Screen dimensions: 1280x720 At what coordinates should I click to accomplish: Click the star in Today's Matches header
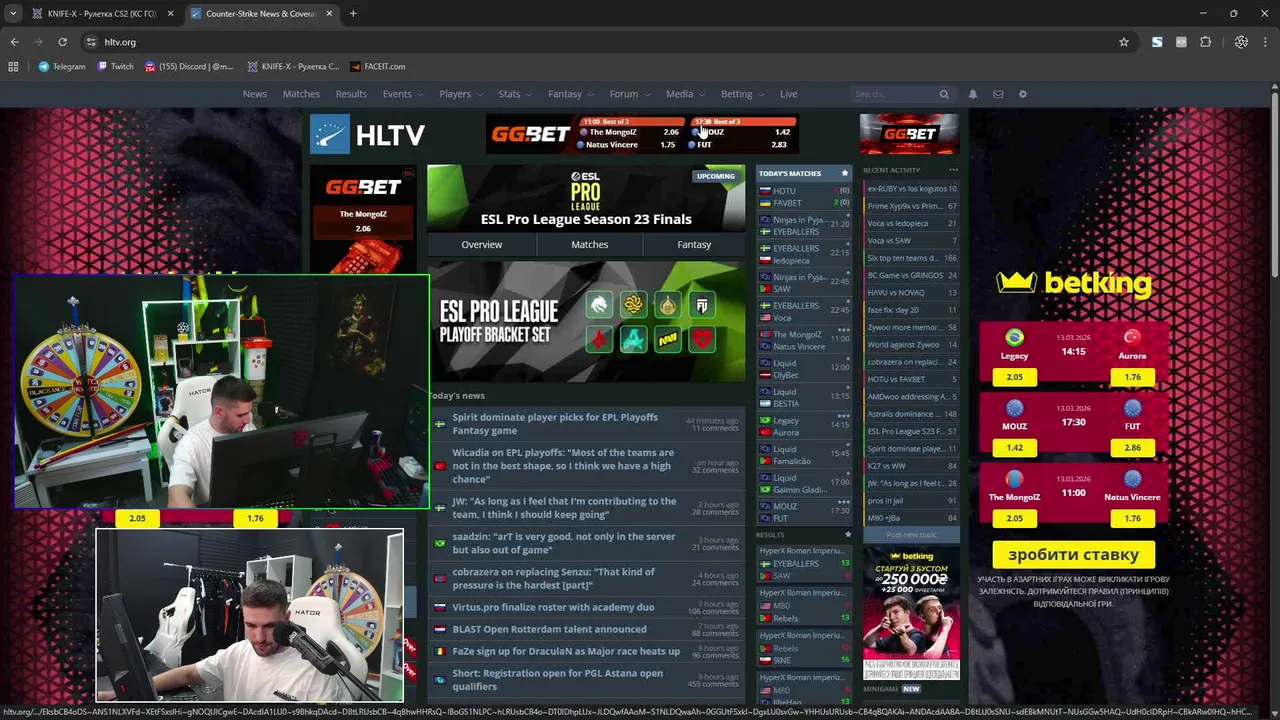pyautogui.click(x=844, y=173)
